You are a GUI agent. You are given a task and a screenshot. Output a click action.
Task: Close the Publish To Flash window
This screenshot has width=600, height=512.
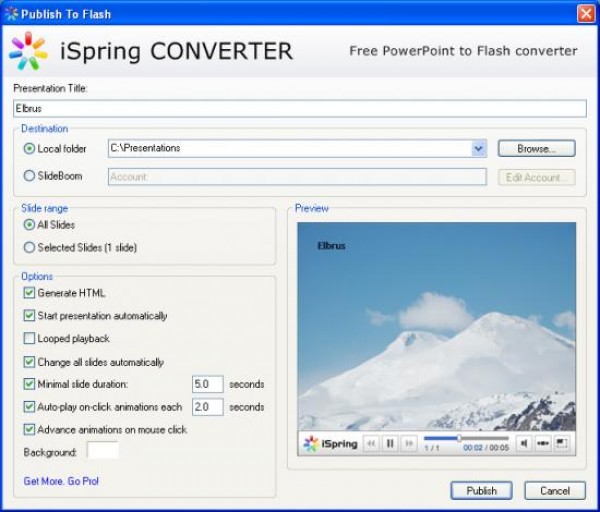point(586,14)
